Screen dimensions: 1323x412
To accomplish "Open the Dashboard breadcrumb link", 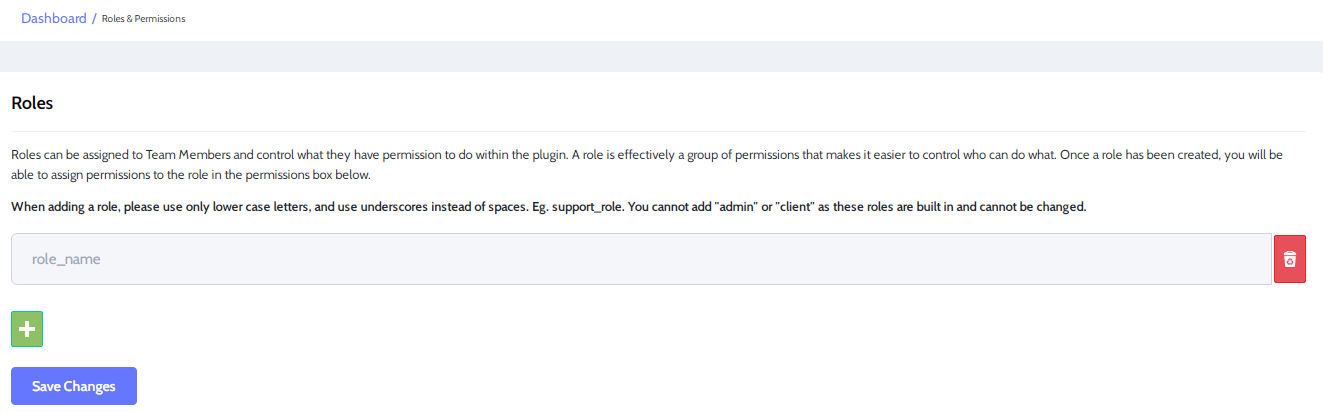I will [54, 18].
